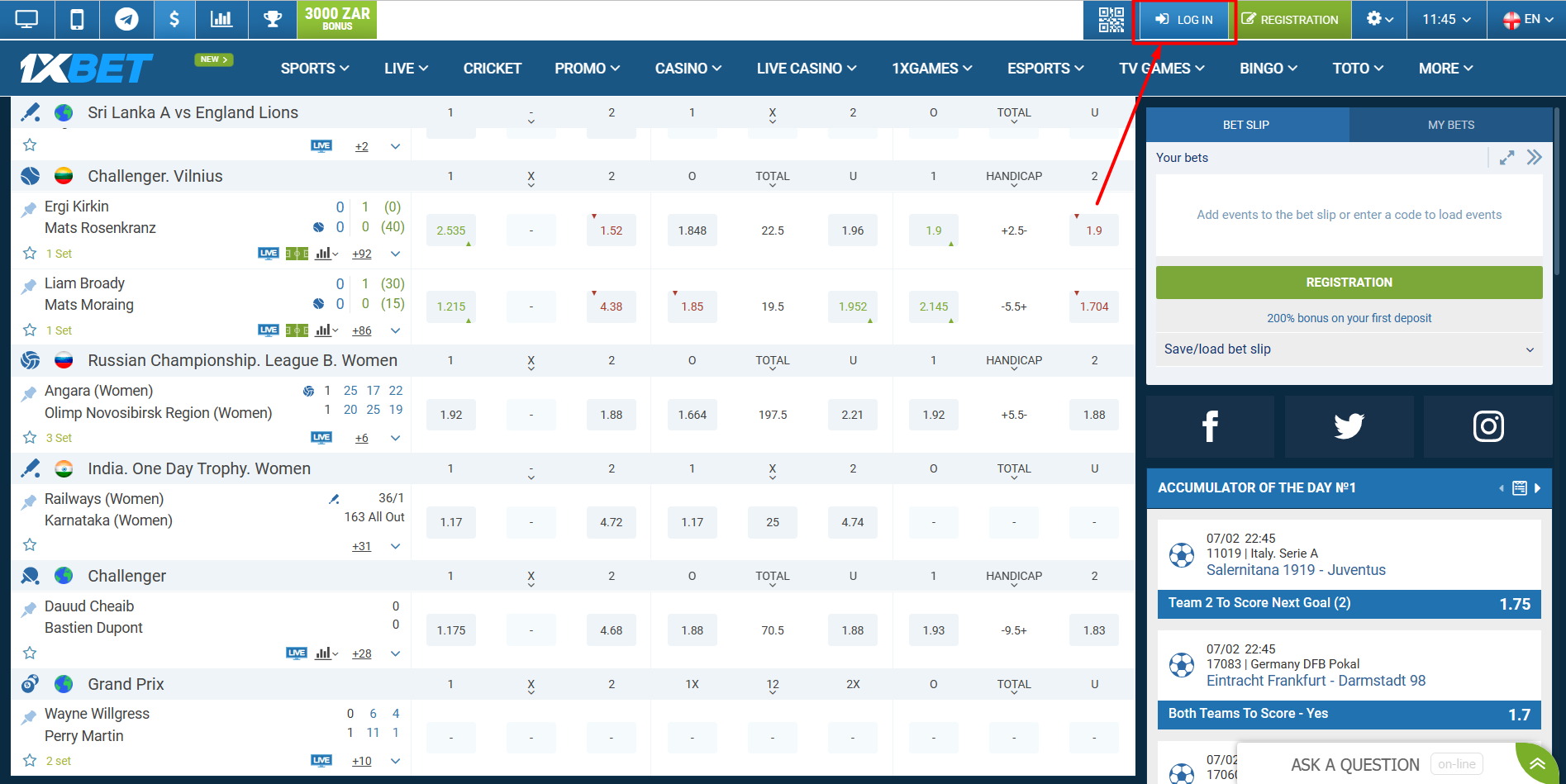1566x784 pixels.
Task: Select odds 2.535 for Ergi Kirkin
Action: [x=451, y=230]
